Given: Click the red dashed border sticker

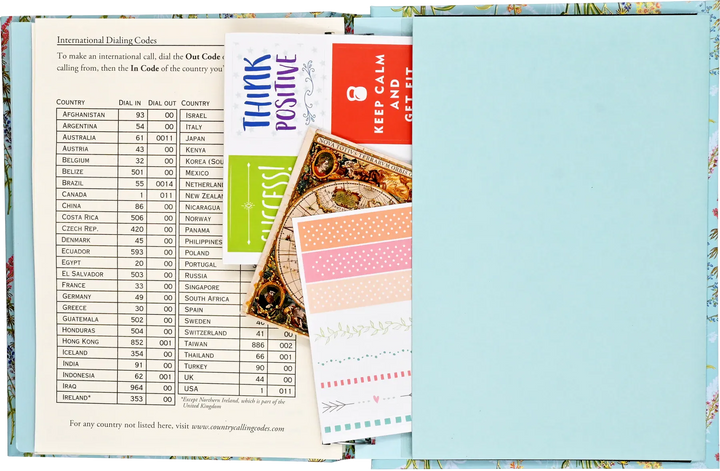Looking at the screenshot, I should click(365, 379).
